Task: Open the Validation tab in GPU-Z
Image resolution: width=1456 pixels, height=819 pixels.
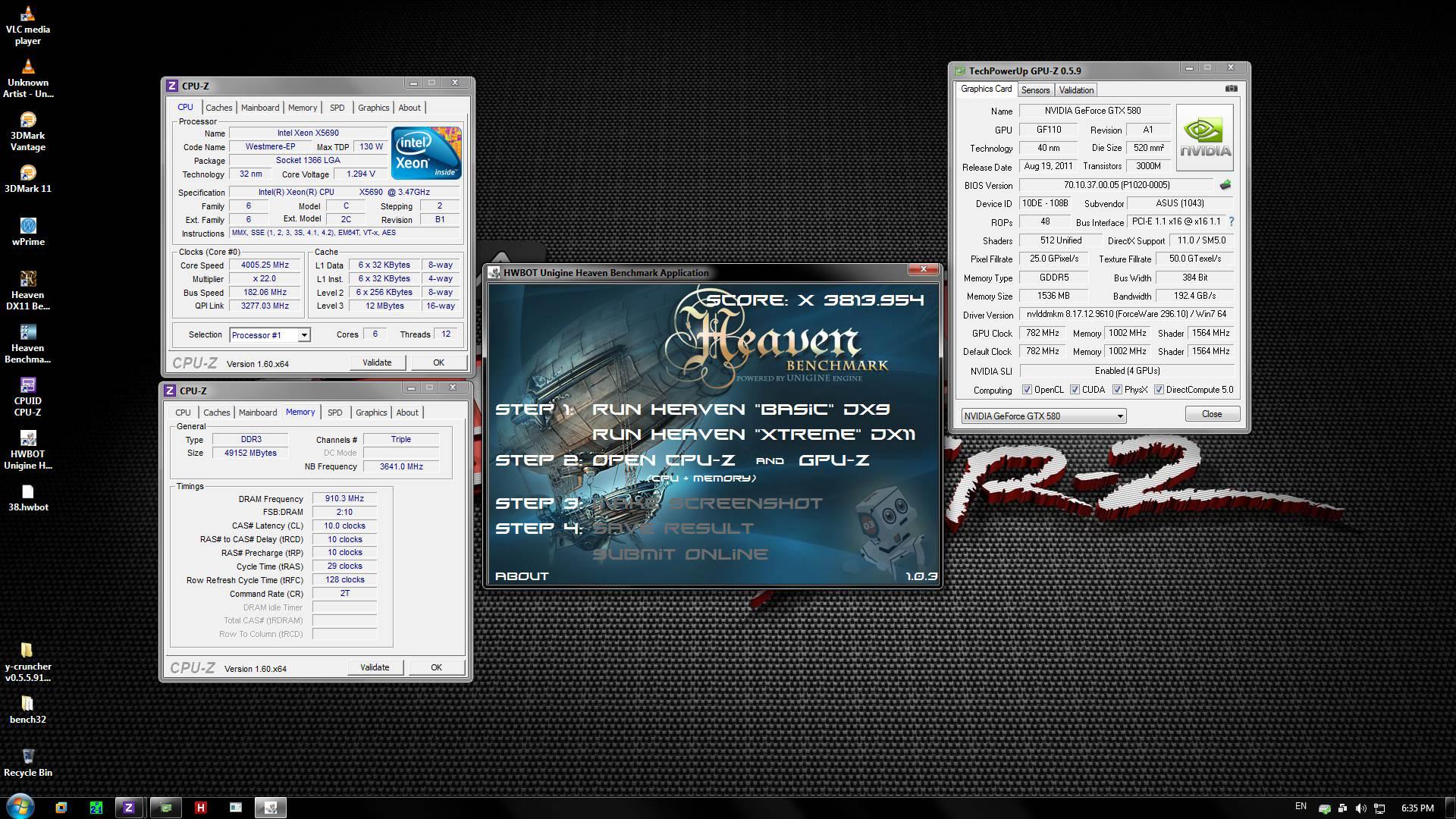Action: pos(1076,90)
